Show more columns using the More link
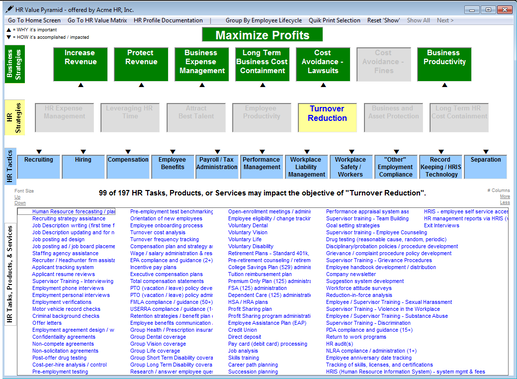The height and width of the screenshot is (379, 517). pyautogui.click(x=505, y=196)
